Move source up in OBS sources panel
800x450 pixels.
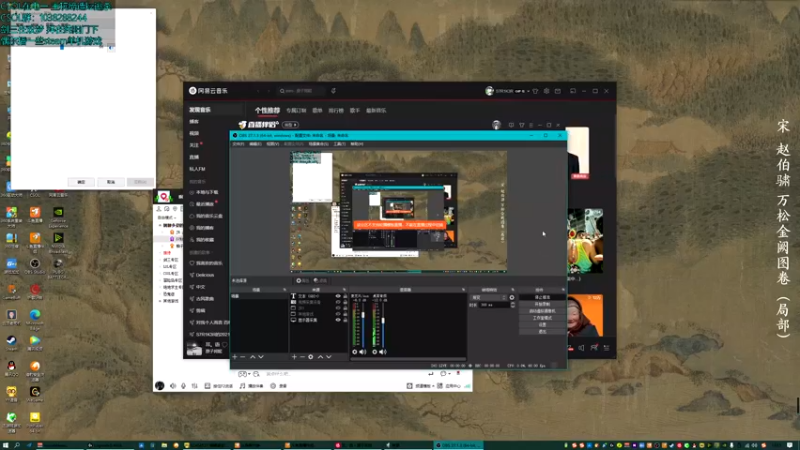pos(320,357)
